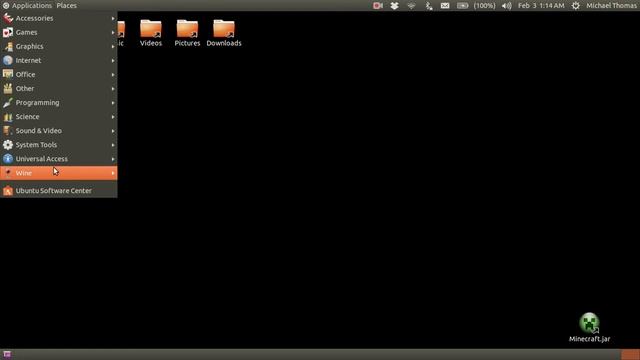Screen dimensions: 640x360
Task: Click the Science category icon
Action: (x=8, y=117)
